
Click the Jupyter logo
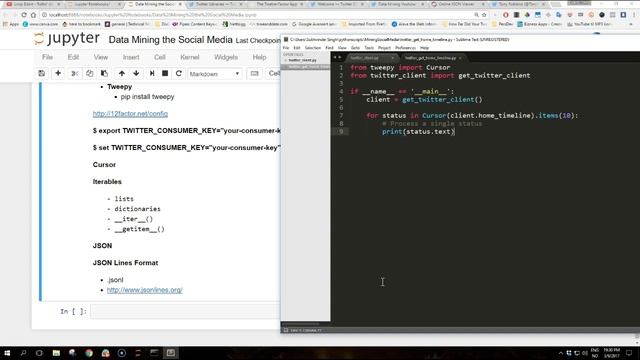pos(67,39)
